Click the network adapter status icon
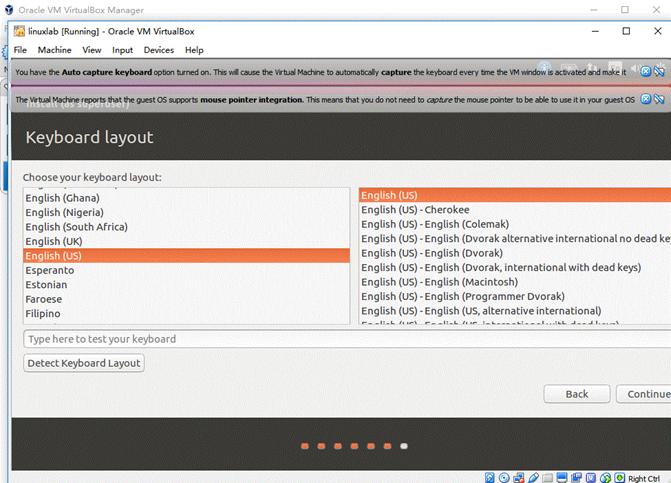This screenshot has height=483, width=671. tap(519, 478)
